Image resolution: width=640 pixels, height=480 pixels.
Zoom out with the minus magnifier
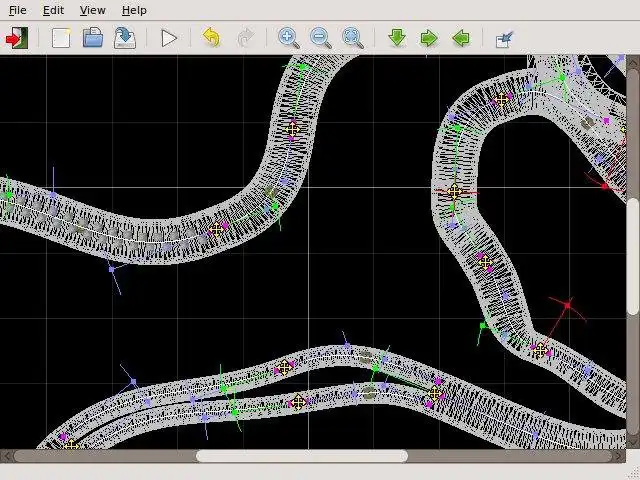coord(321,38)
